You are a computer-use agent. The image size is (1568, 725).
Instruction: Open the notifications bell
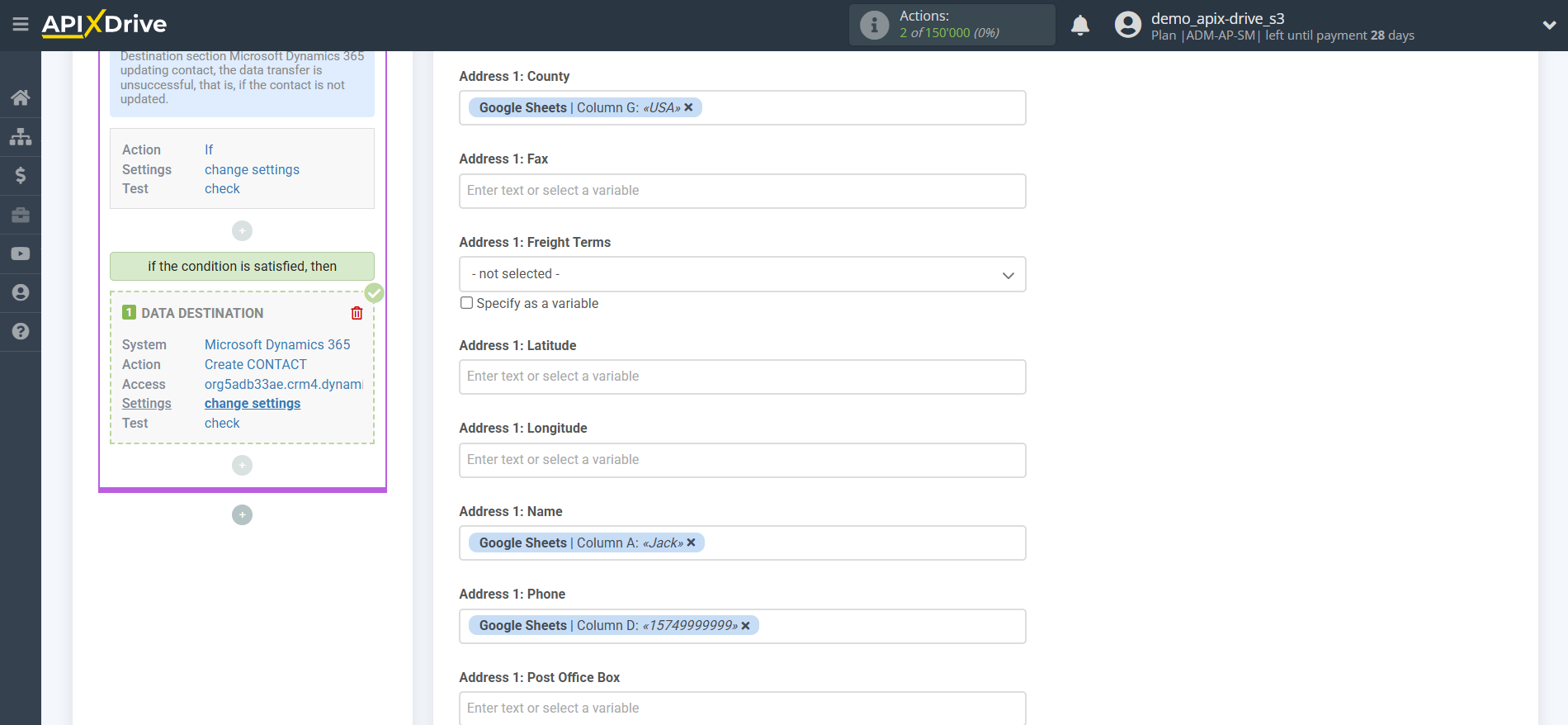pyautogui.click(x=1080, y=26)
